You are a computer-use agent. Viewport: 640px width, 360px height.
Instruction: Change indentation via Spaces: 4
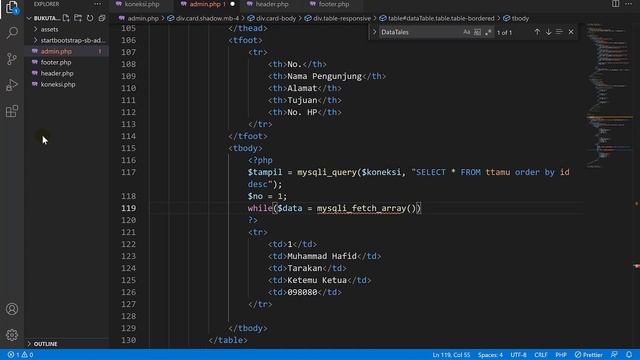[490, 355]
